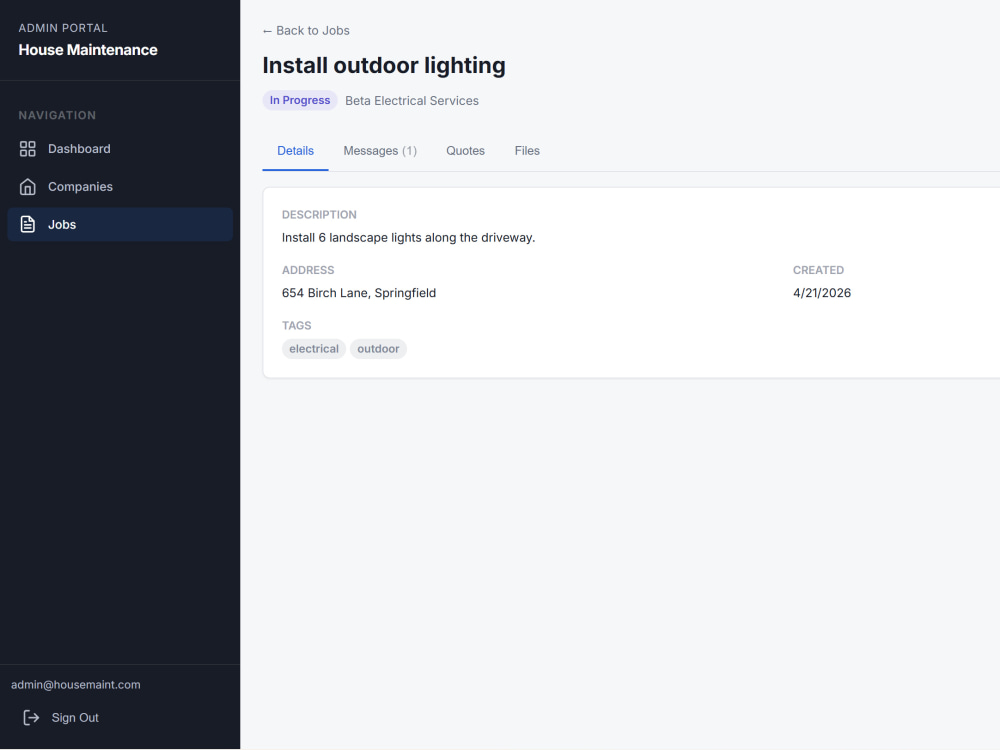Viewport: 1000px width, 750px height.
Task: Switch to the Details tab
Action: click(295, 151)
